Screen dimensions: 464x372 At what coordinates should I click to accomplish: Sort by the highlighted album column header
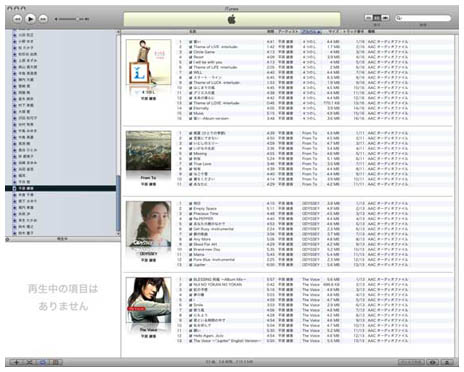(x=311, y=32)
